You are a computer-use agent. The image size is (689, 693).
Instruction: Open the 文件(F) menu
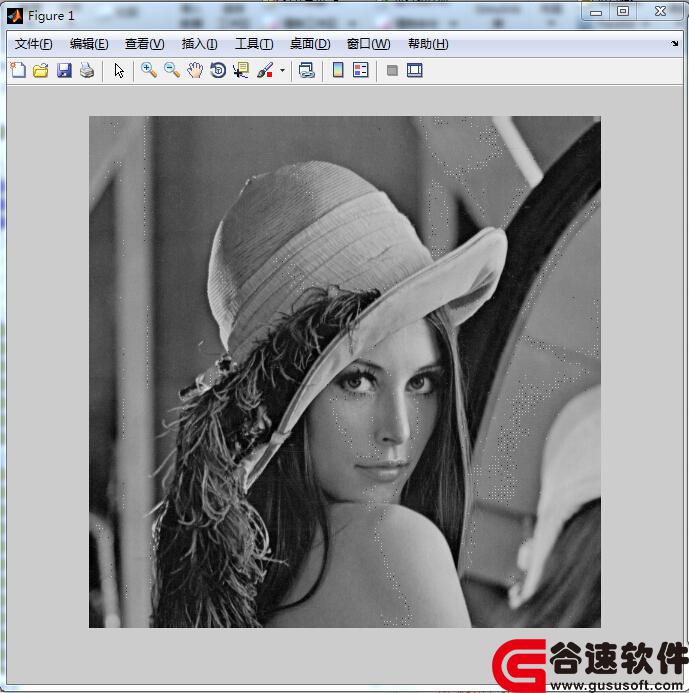pos(33,44)
